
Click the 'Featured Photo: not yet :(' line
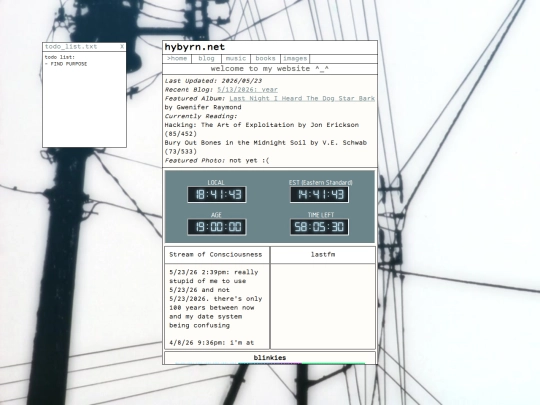coord(217,160)
